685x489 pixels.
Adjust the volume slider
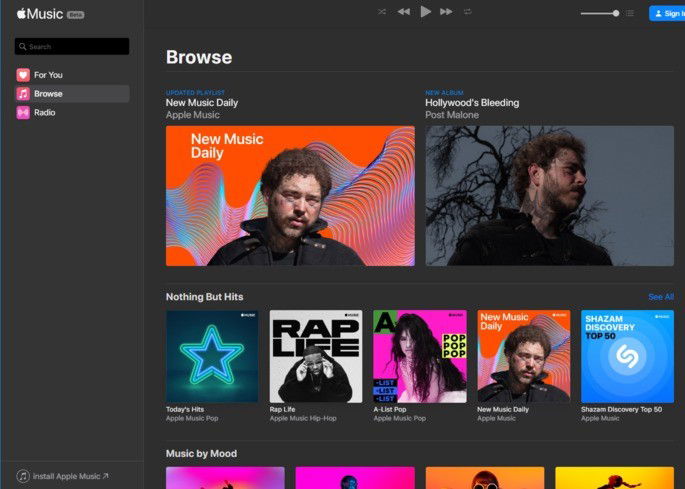pos(599,13)
